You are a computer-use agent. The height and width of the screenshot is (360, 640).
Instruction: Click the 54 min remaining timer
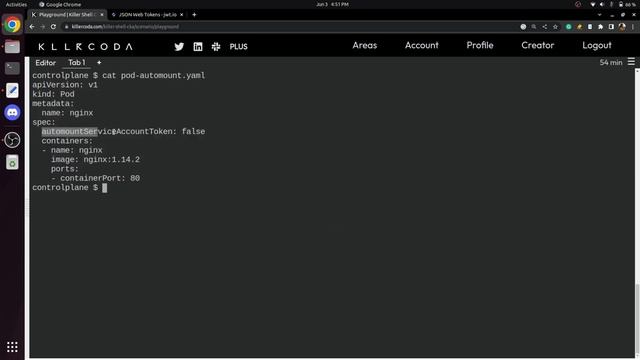(611, 62)
